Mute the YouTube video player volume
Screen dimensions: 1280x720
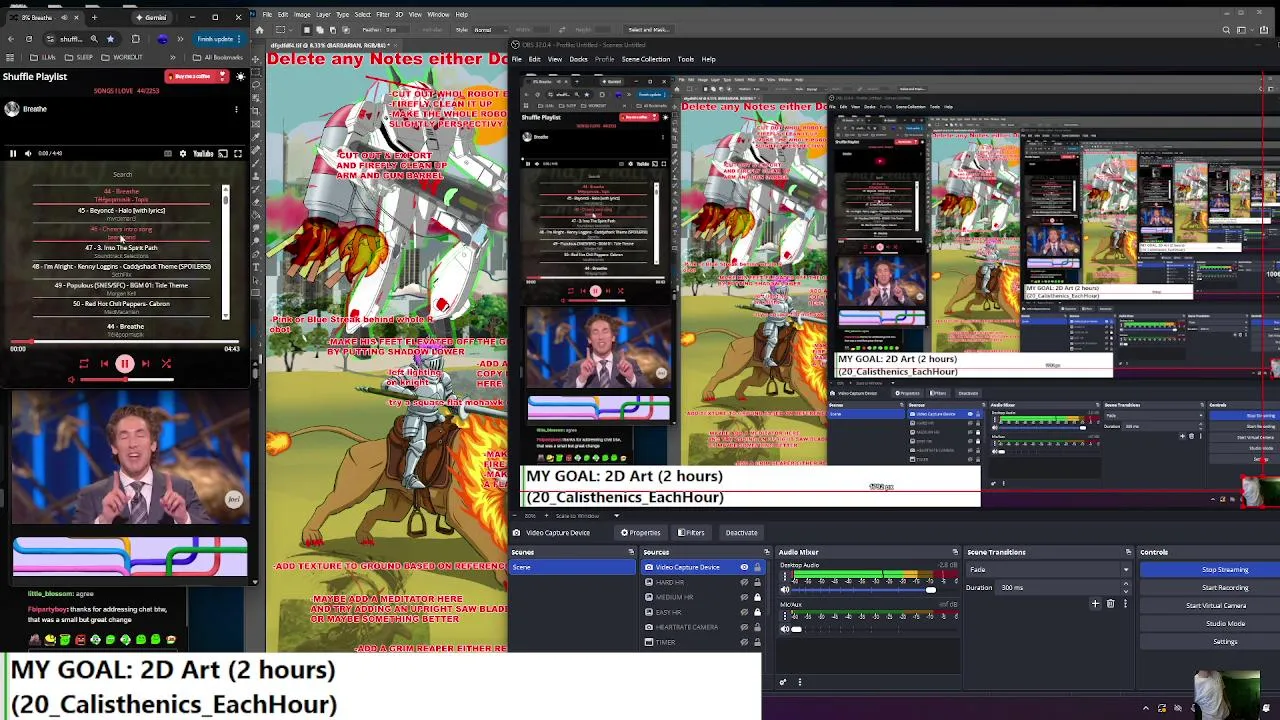tap(28, 153)
